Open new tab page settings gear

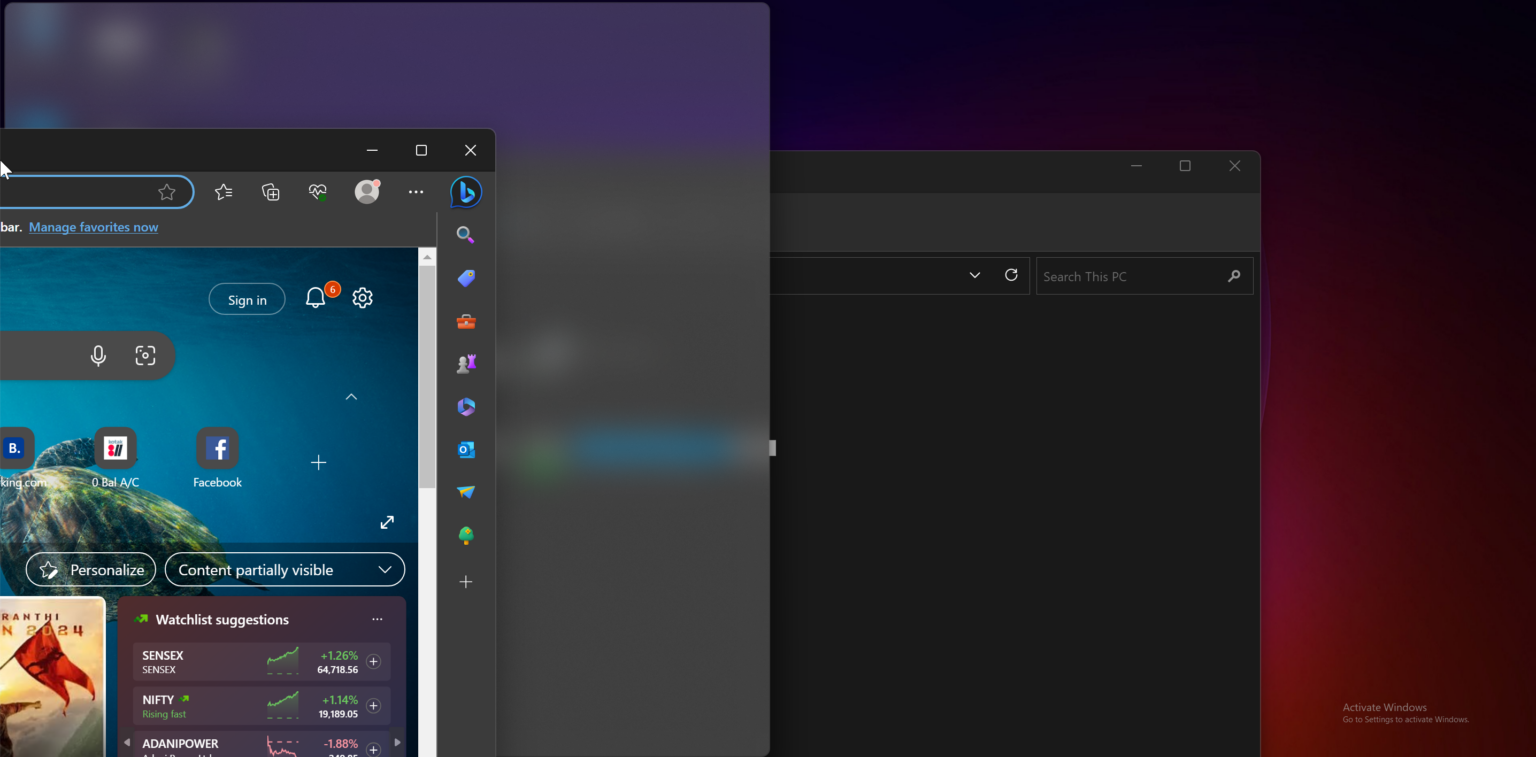pyautogui.click(x=363, y=298)
